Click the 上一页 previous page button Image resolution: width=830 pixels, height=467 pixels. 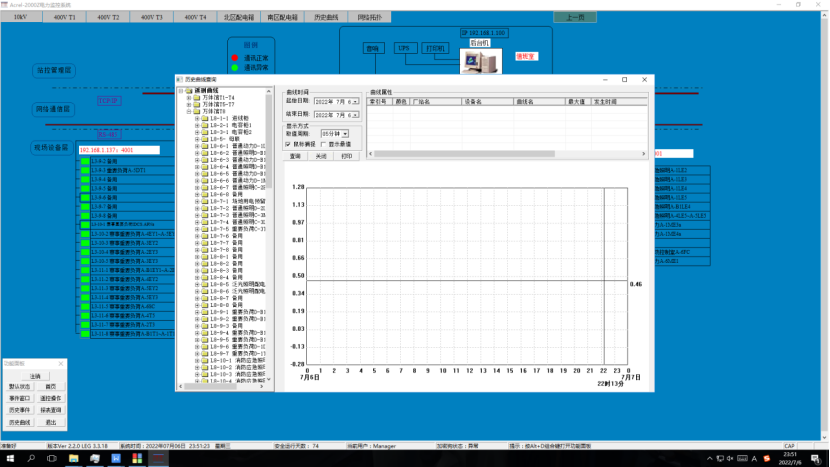tap(575, 18)
